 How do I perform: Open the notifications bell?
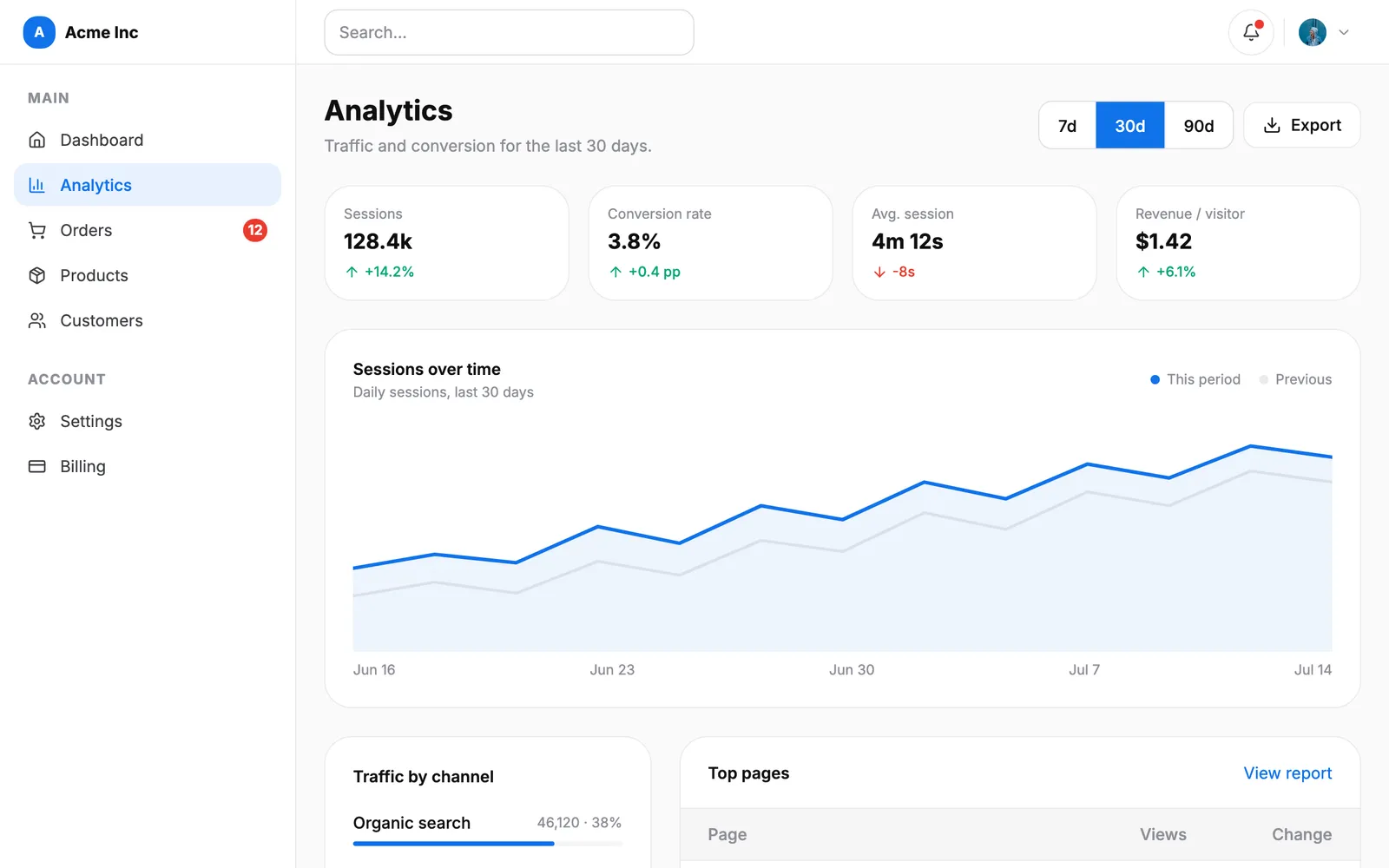point(1251,32)
